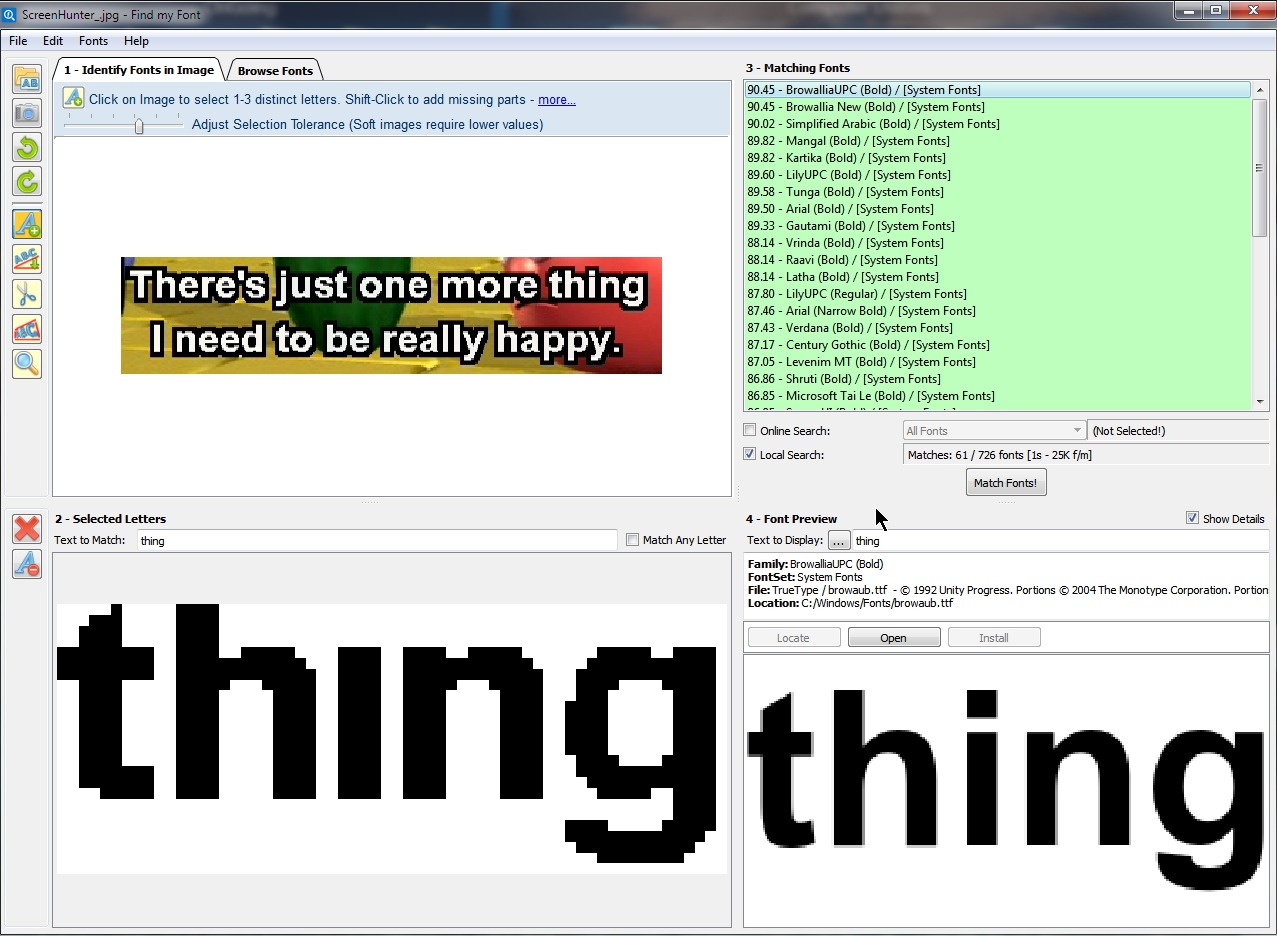Click the Text to Match input field
Image resolution: width=1277 pixels, height=936 pixels.
click(x=377, y=540)
